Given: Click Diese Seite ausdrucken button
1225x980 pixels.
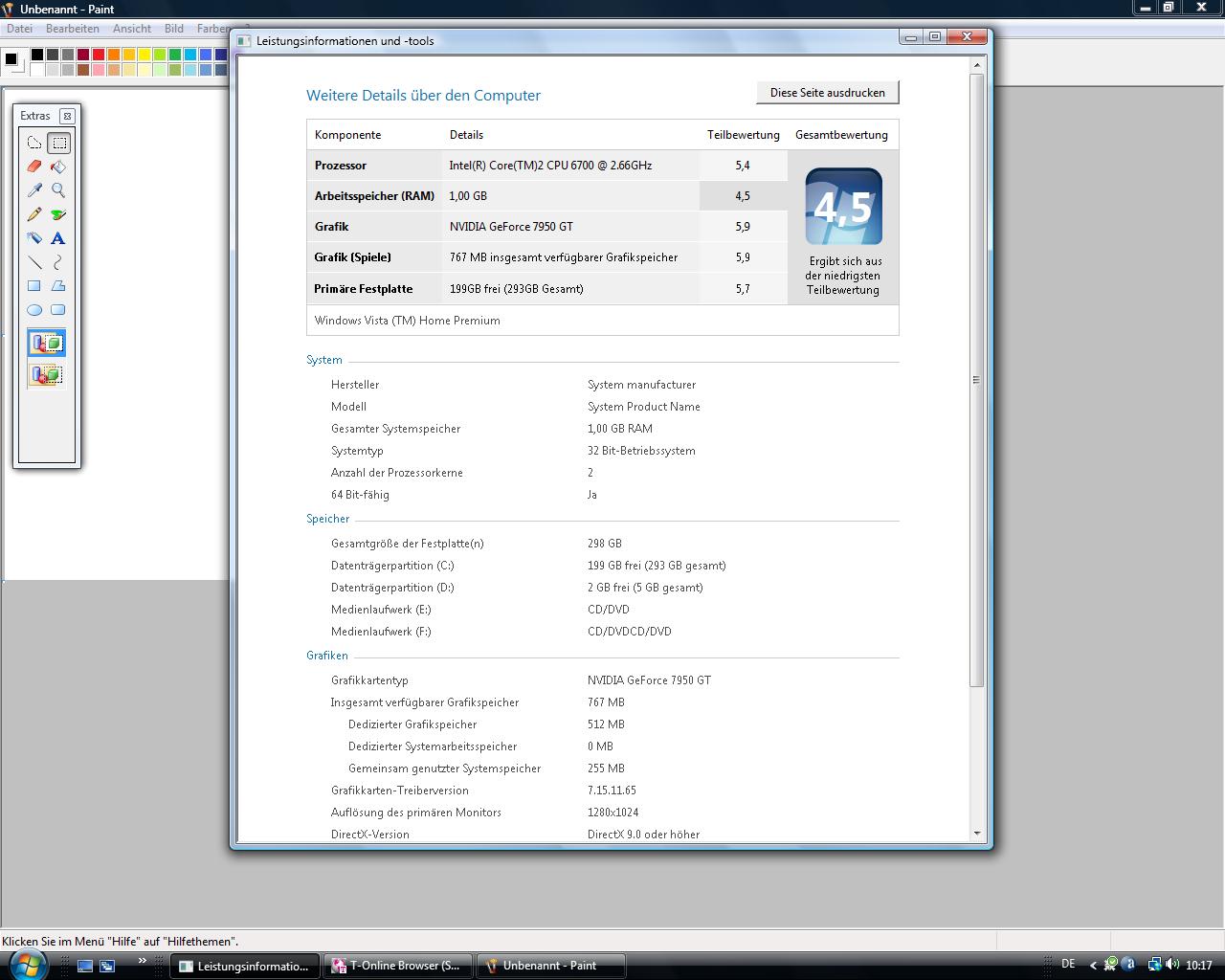Looking at the screenshot, I should tap(828, 93).
